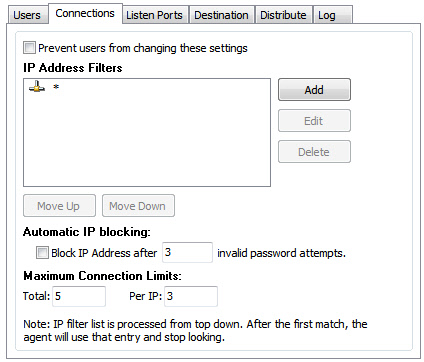The image size is (424, 362).
Task: Toggle Block IP Address after checkbox
Action: point(42,252)
